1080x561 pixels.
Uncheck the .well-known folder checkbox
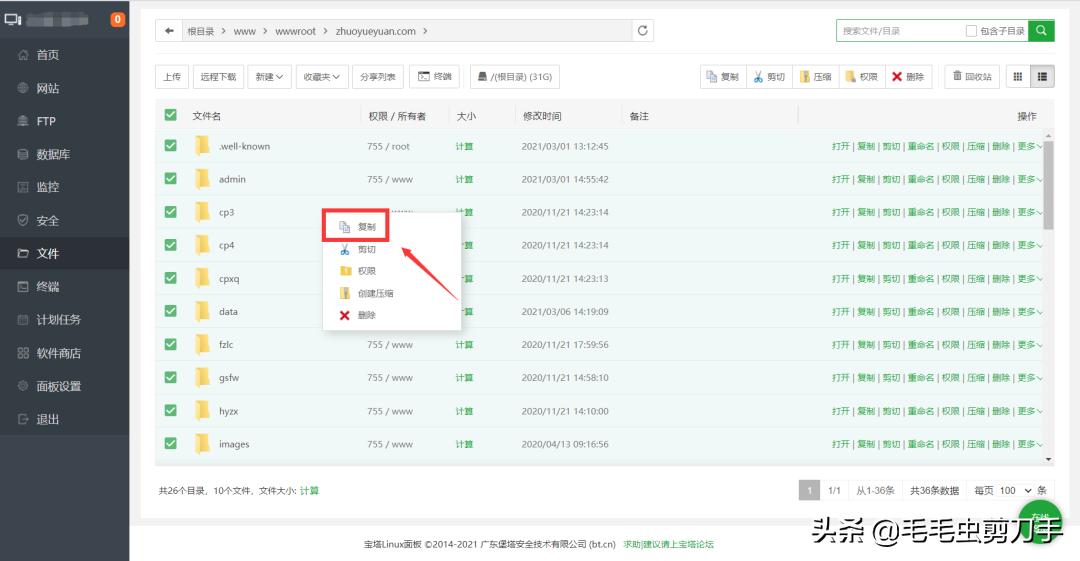171,145
